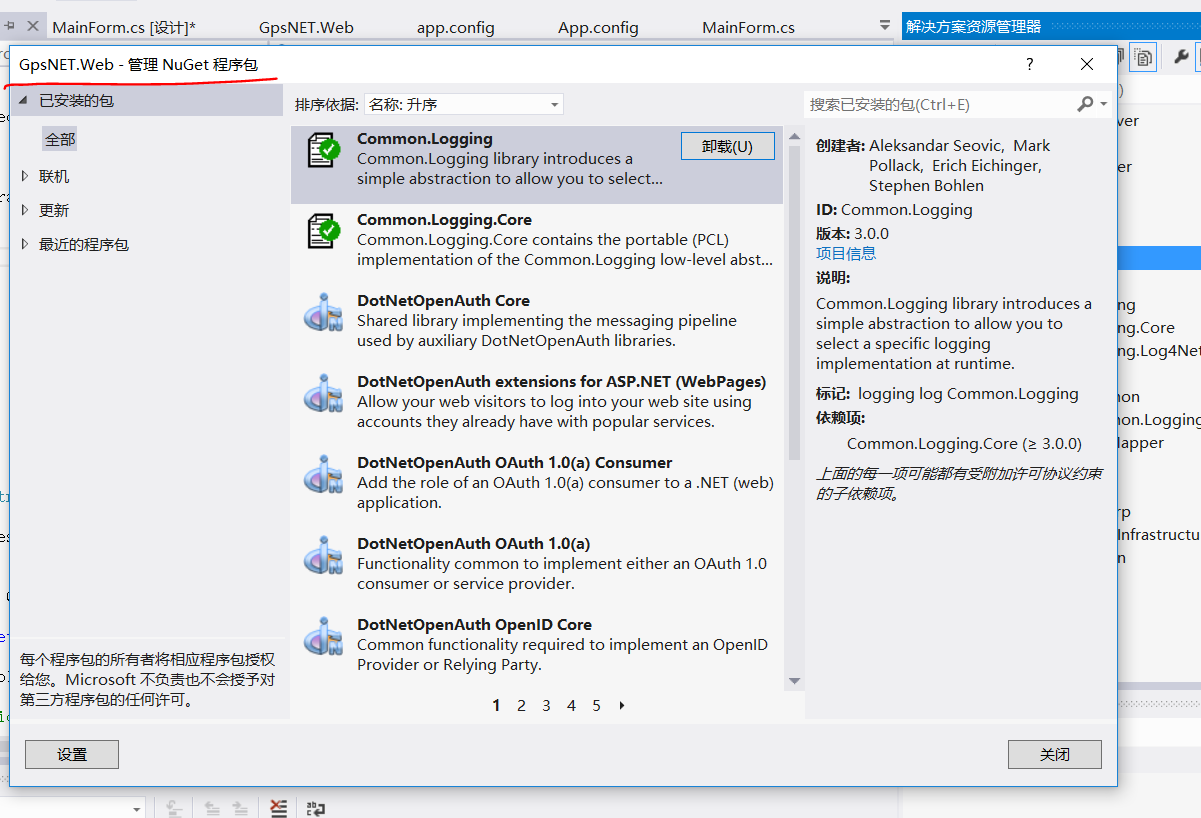Focus the search installed packages field
This screenshot has width=1201, height=818.
939,104
